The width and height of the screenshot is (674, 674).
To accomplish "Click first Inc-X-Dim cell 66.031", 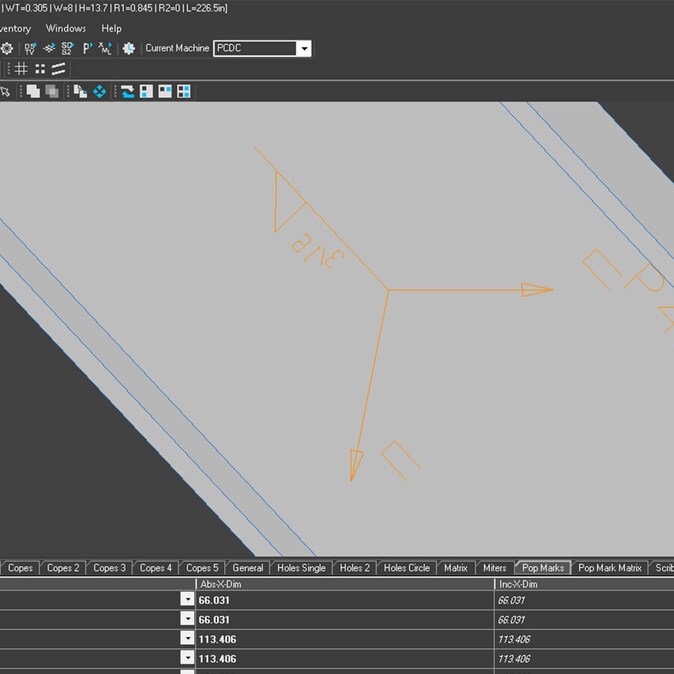I will [x=584, y=600].
